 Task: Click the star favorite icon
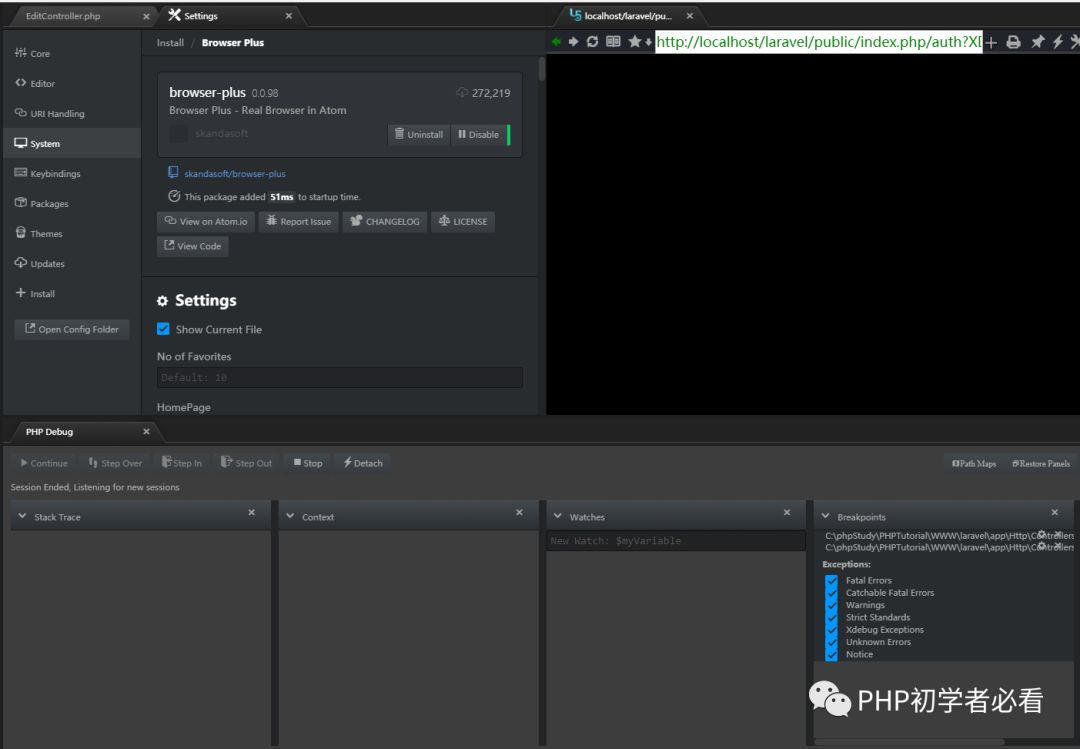(634, 42)
